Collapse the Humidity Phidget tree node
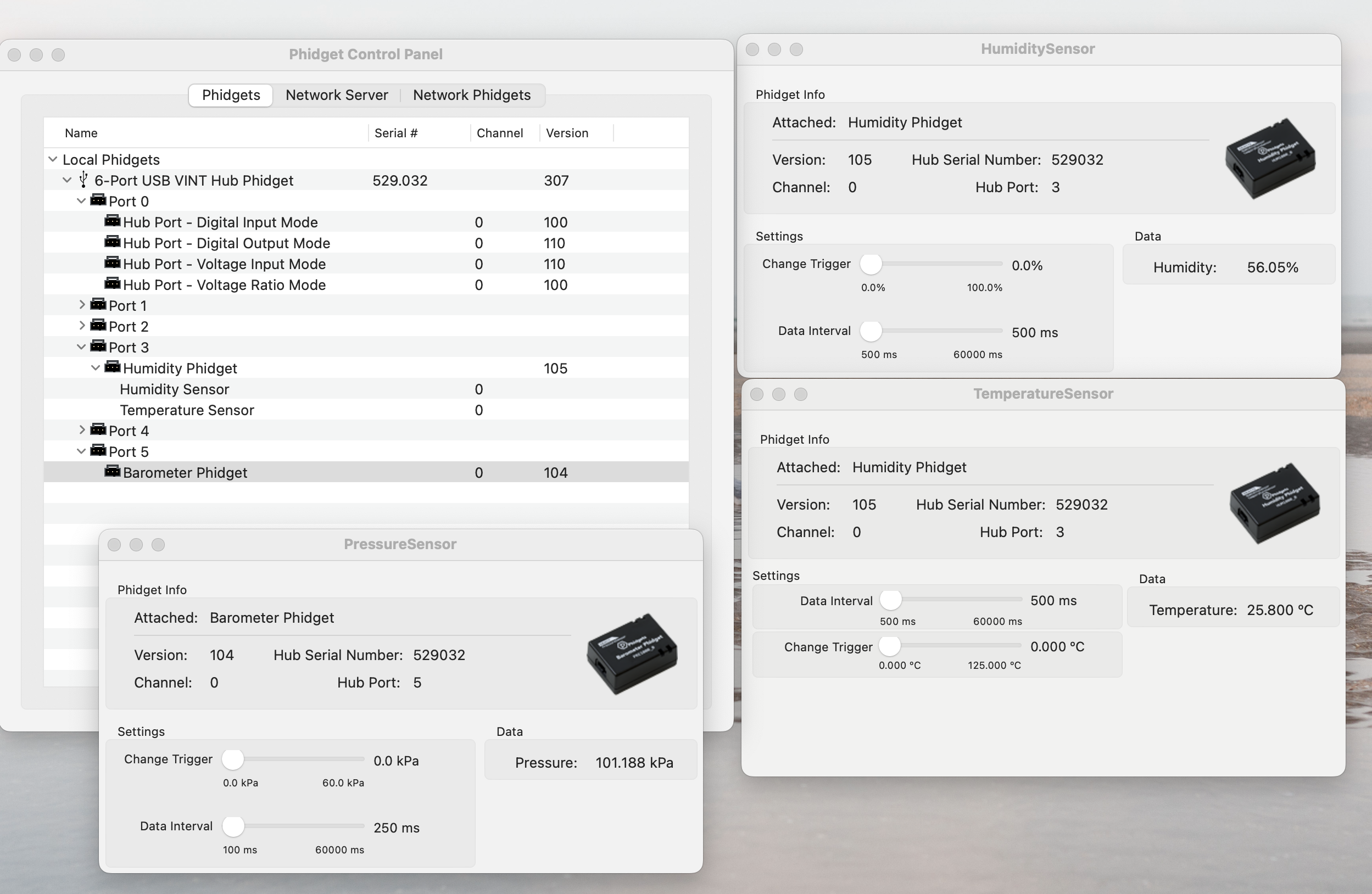1372x894 pixels. 96,368
